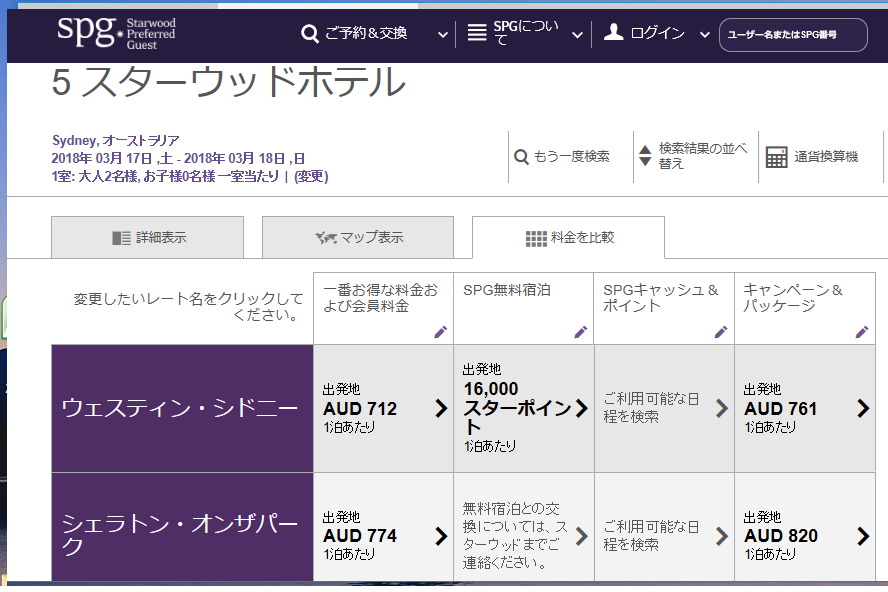Click the sort arrows icon for 検索結果の並べ替え
This screenshot has height=592, width=888.
[x=645, y=155]
